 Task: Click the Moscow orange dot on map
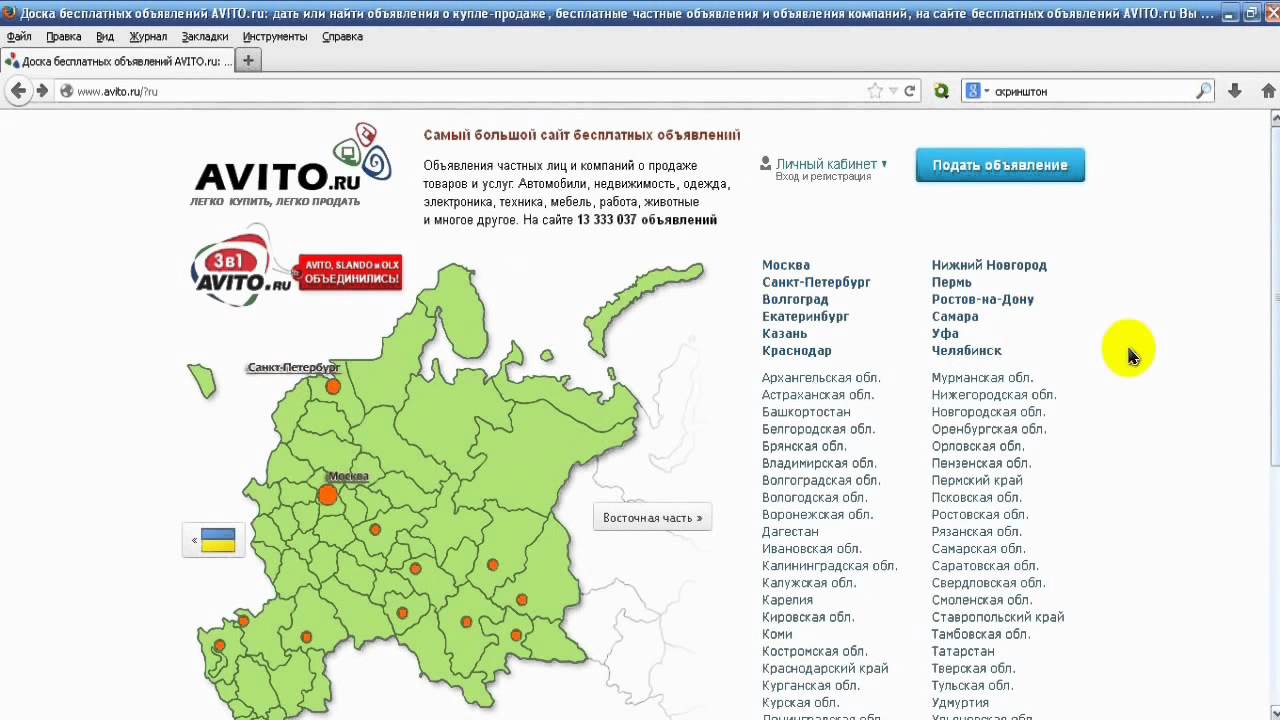coord(328,494)
